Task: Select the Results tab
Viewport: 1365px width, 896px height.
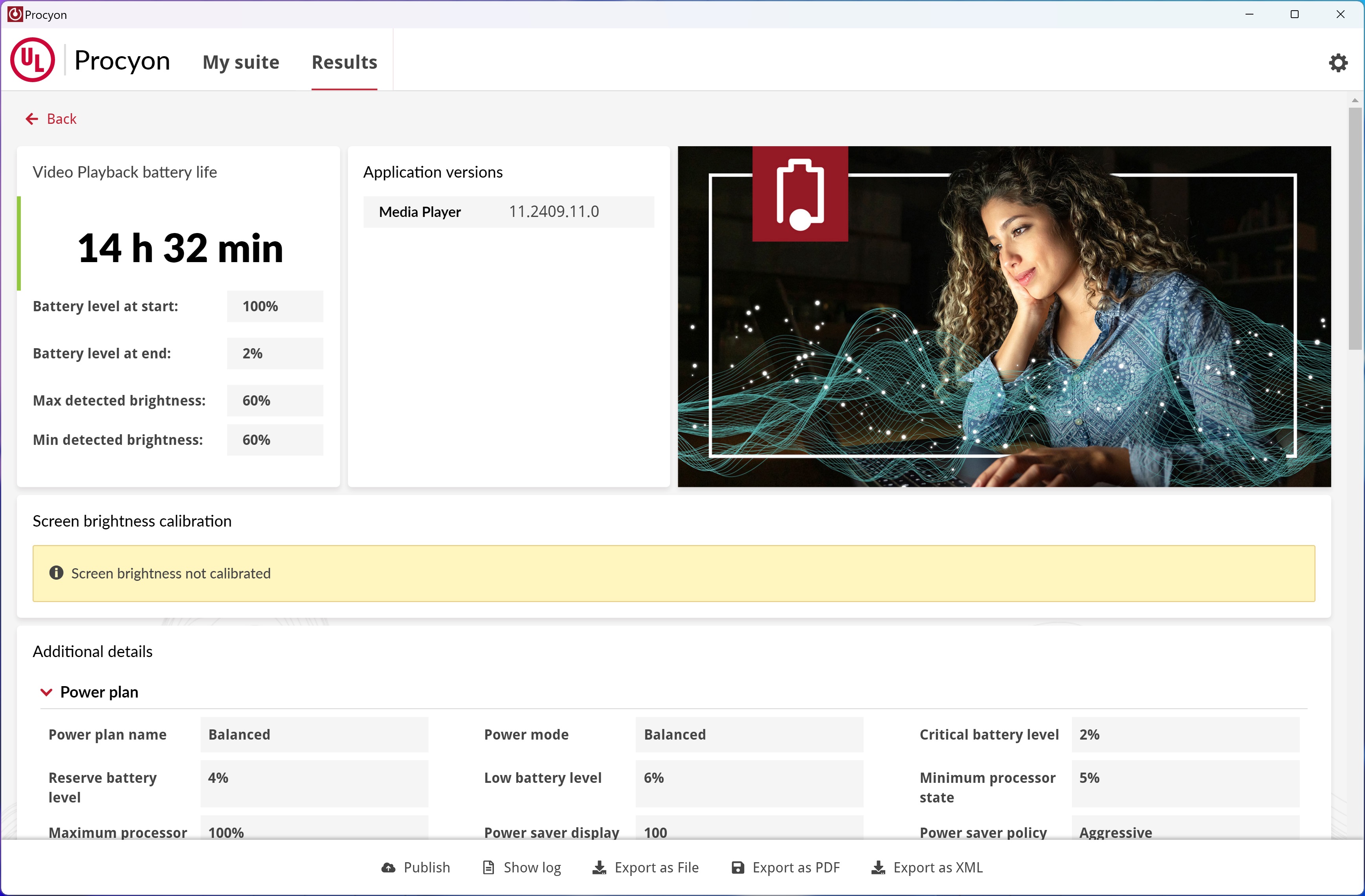Action: [344, 62]
